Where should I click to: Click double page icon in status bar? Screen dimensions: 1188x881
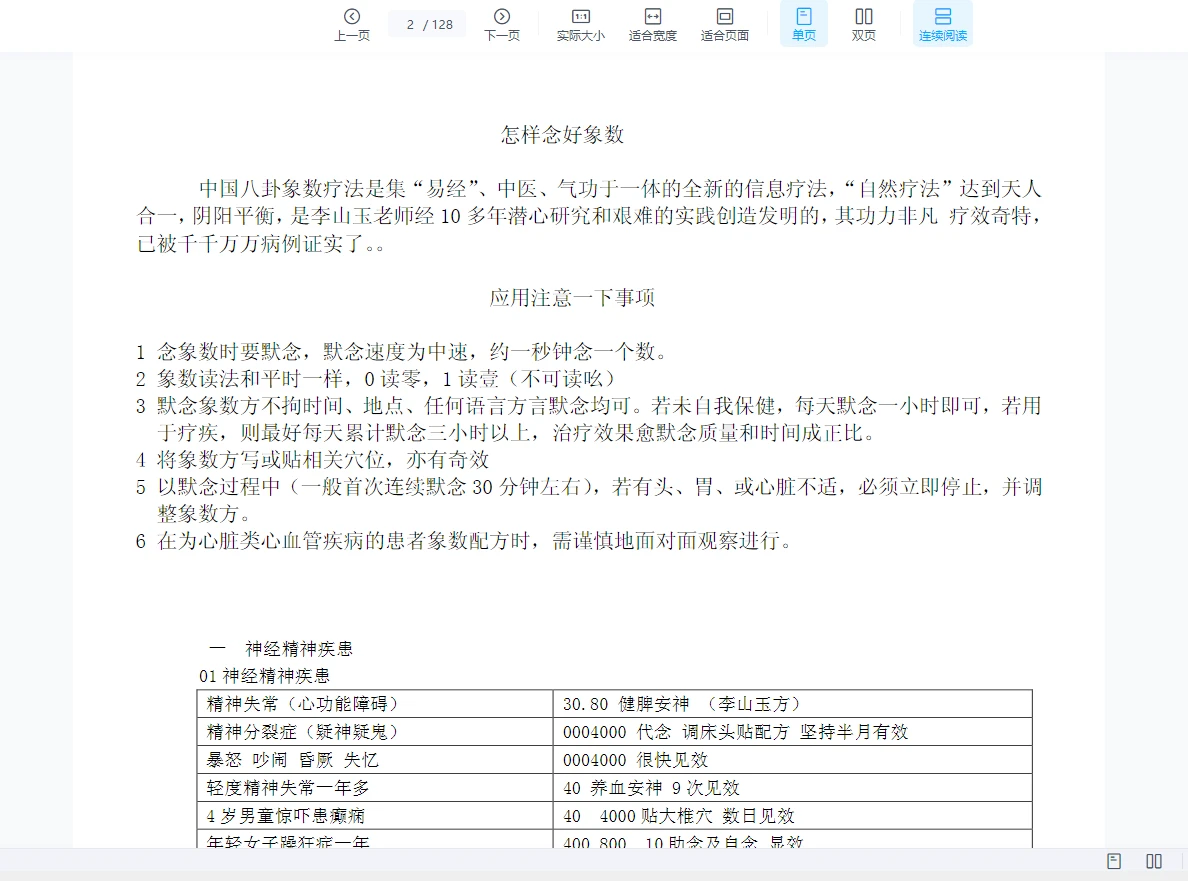(x=1154, y=861)
